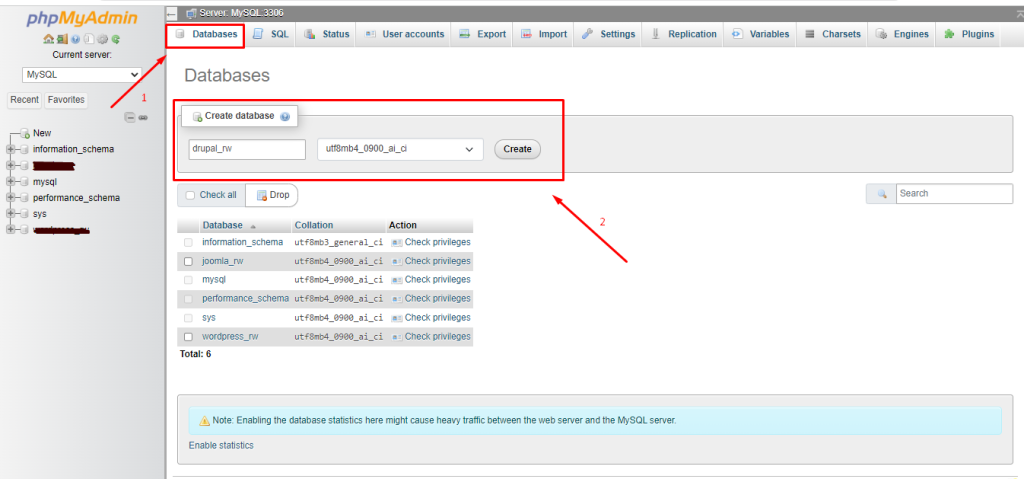Click privileges icon in mysql table row

(x=396, y=280)
